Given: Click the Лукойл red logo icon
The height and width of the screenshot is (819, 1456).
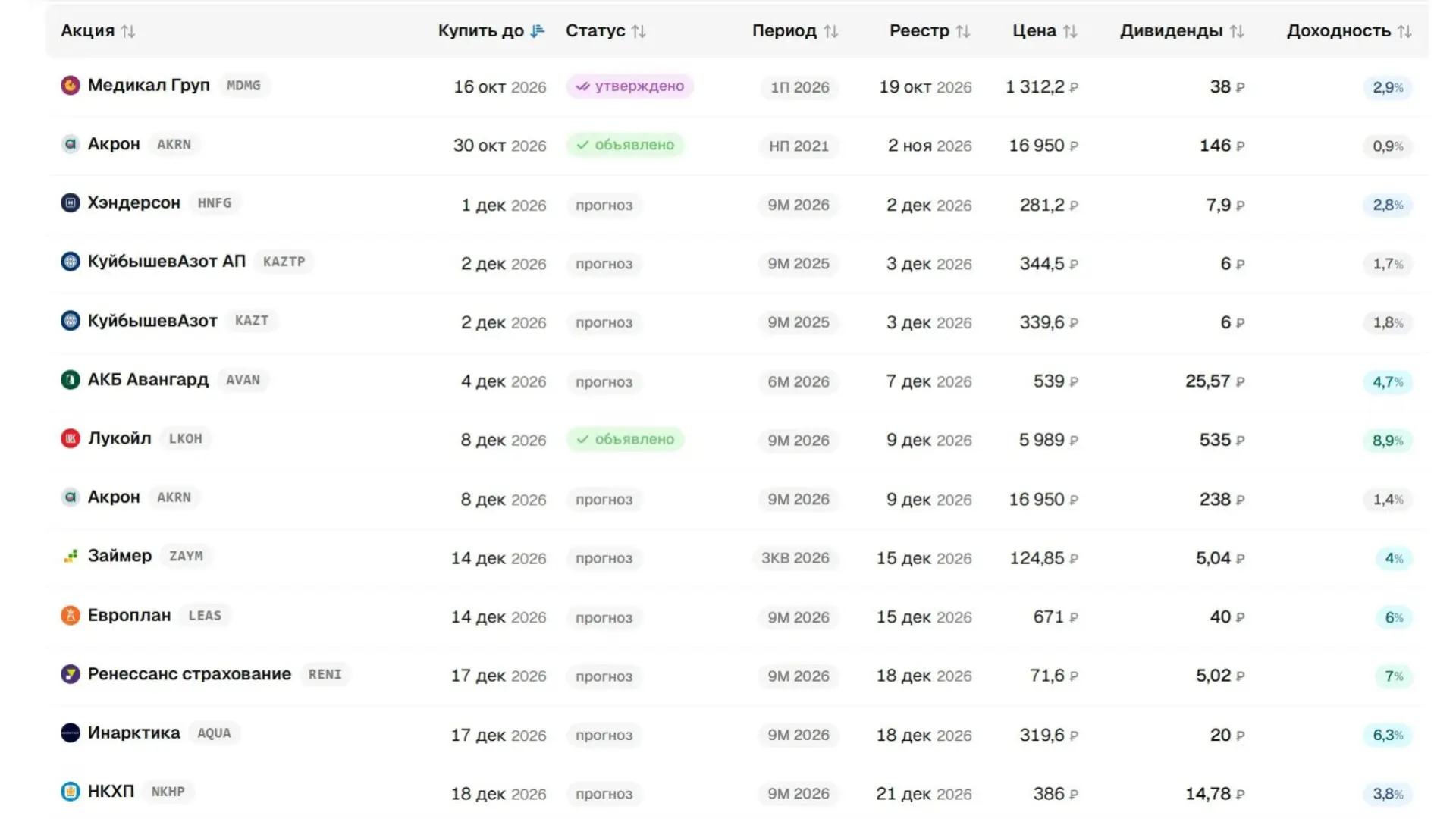Looking at the screenshot, I should click(71, 438).
